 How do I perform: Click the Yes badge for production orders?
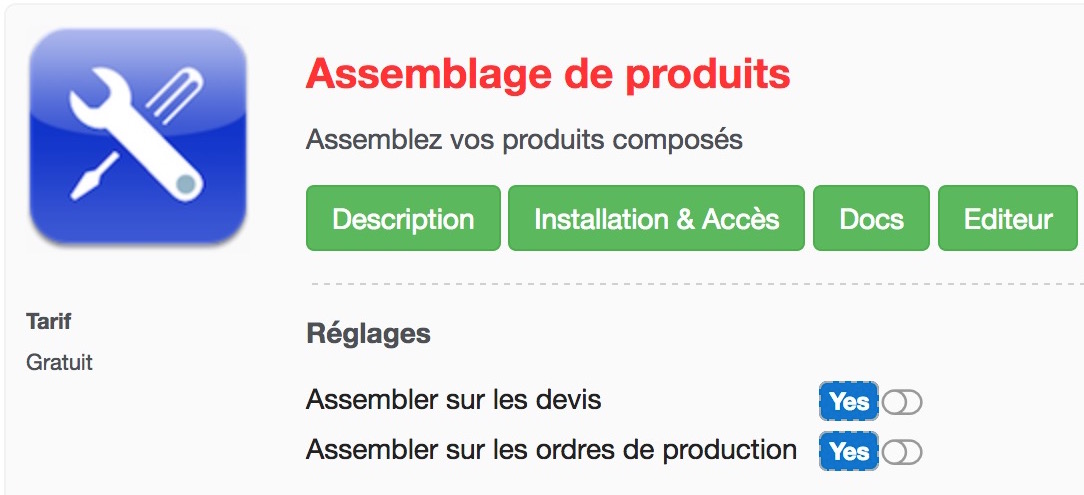(x=849, y=451)
